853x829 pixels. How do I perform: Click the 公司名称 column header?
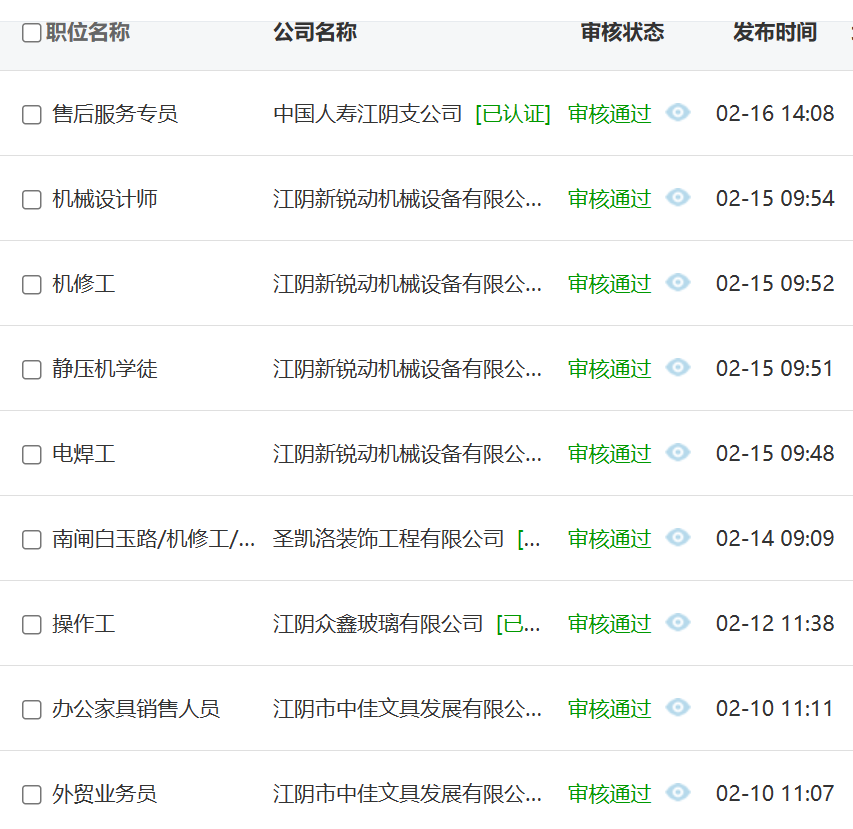coord(315,33)
